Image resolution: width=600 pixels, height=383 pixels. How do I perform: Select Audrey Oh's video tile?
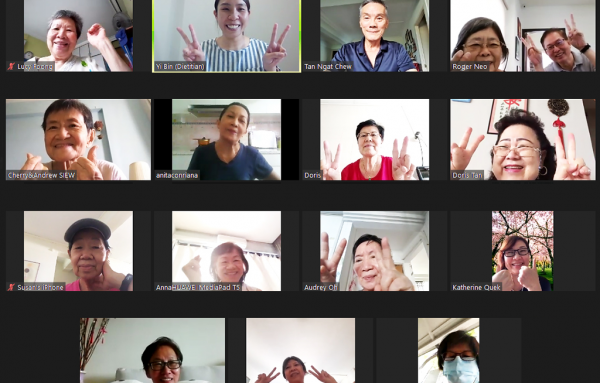[375, 251]
